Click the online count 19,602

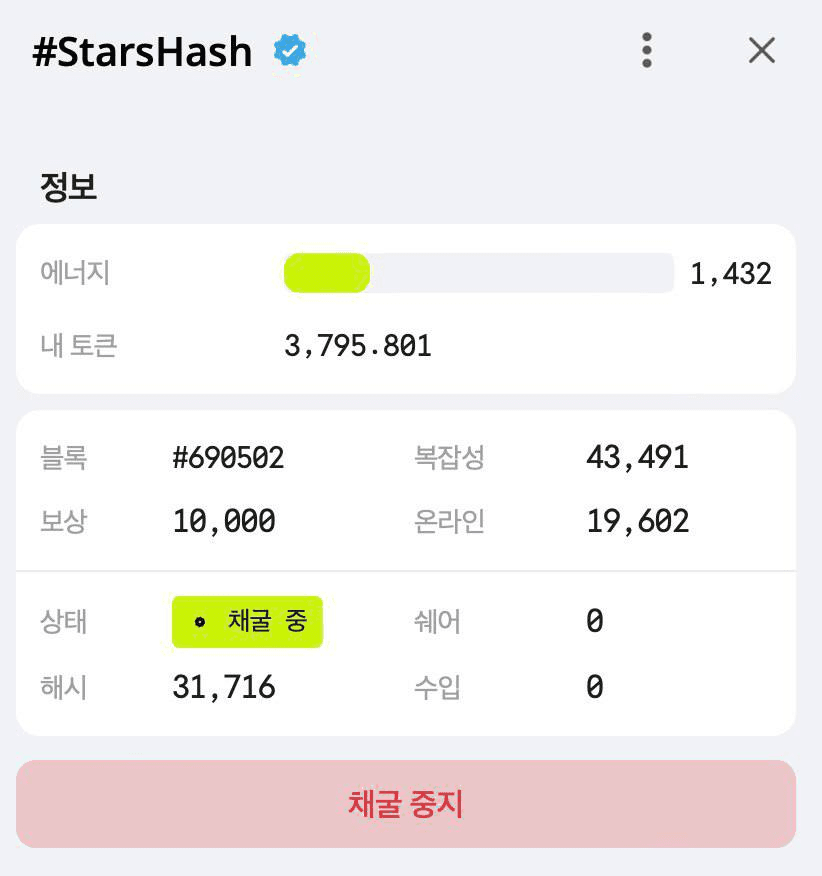point(638,521)
